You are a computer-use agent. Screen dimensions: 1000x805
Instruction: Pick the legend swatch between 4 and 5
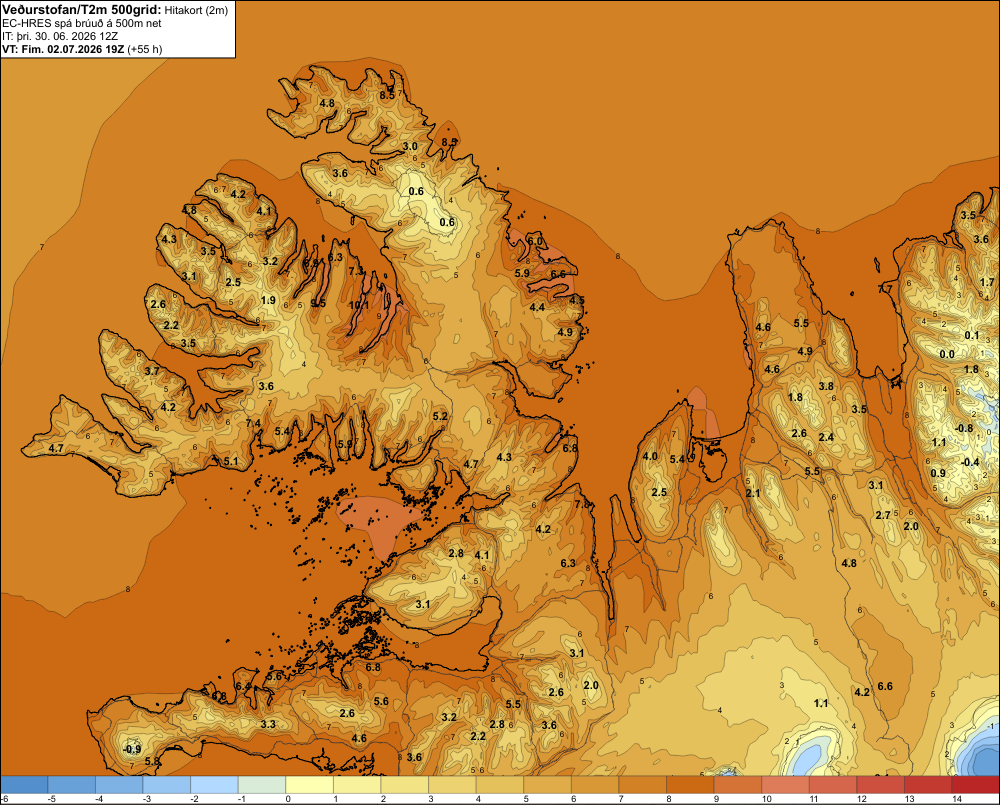tap(500, 785)
